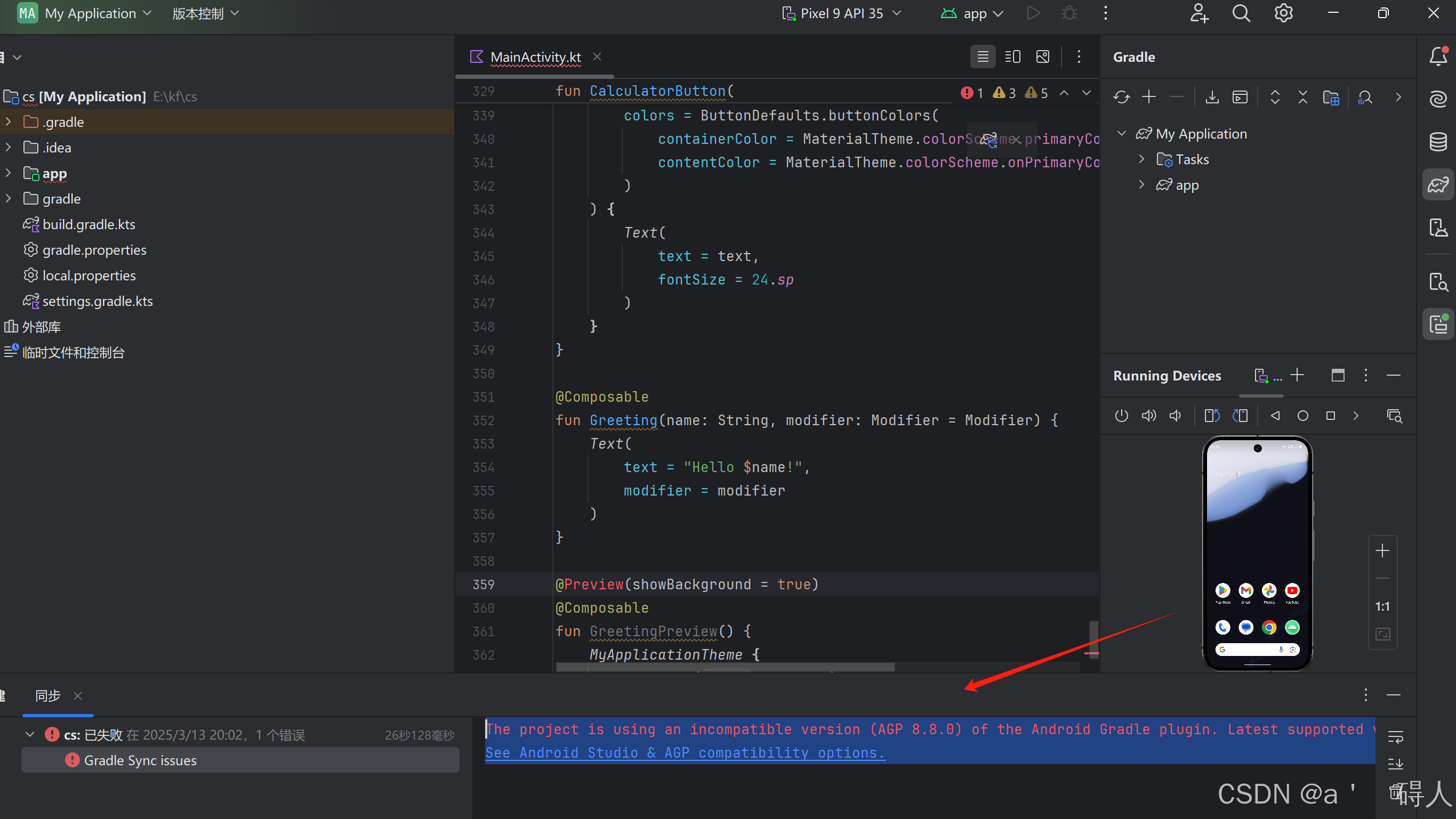
Task: Switch editor to Split view
Action: click(x=1012, y=56)
